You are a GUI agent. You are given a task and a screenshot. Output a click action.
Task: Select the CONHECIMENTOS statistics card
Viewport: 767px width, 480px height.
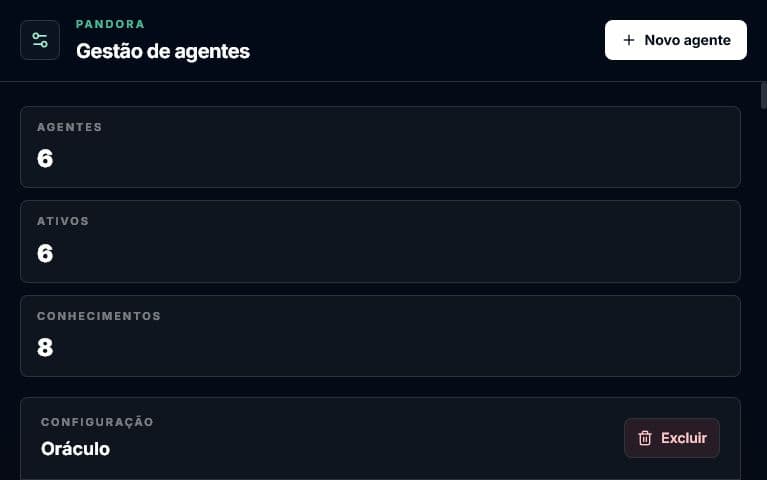tap(380, 336)
